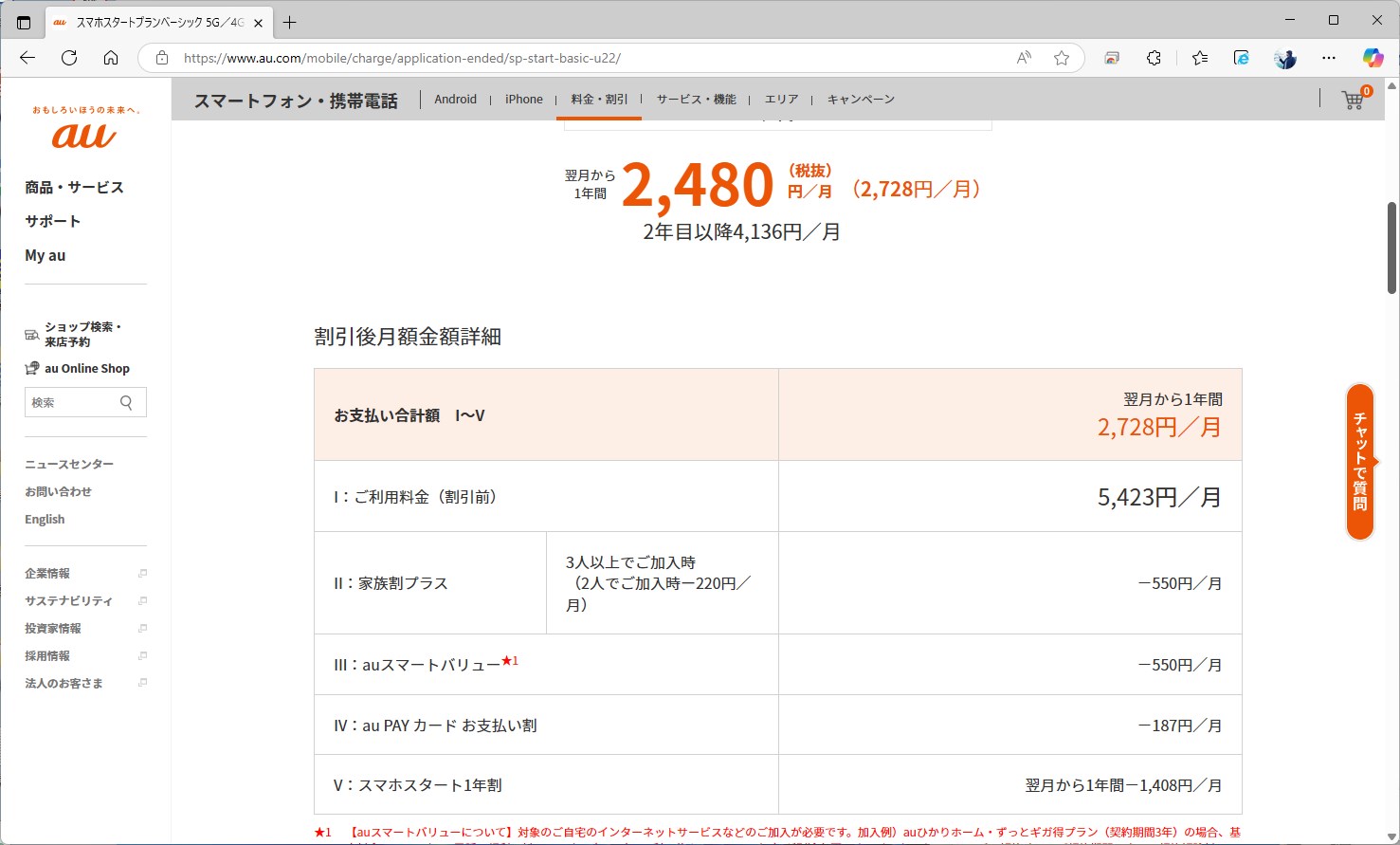
Task: Select the 料金・割引 tab
Action: (x=598, y=99)
